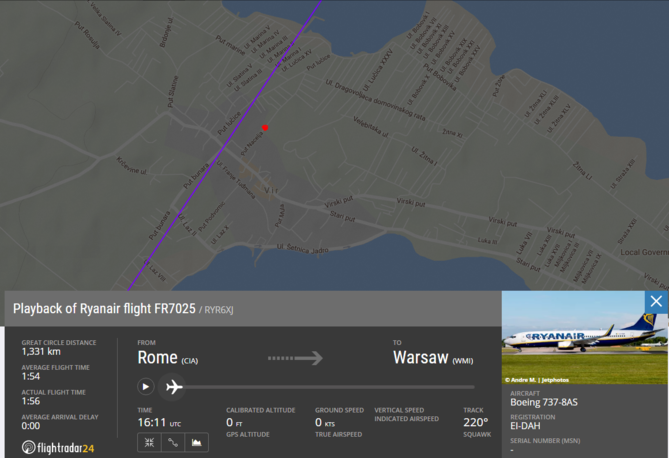Open the Ryanair aircraft photo

[x=585, y=337]
